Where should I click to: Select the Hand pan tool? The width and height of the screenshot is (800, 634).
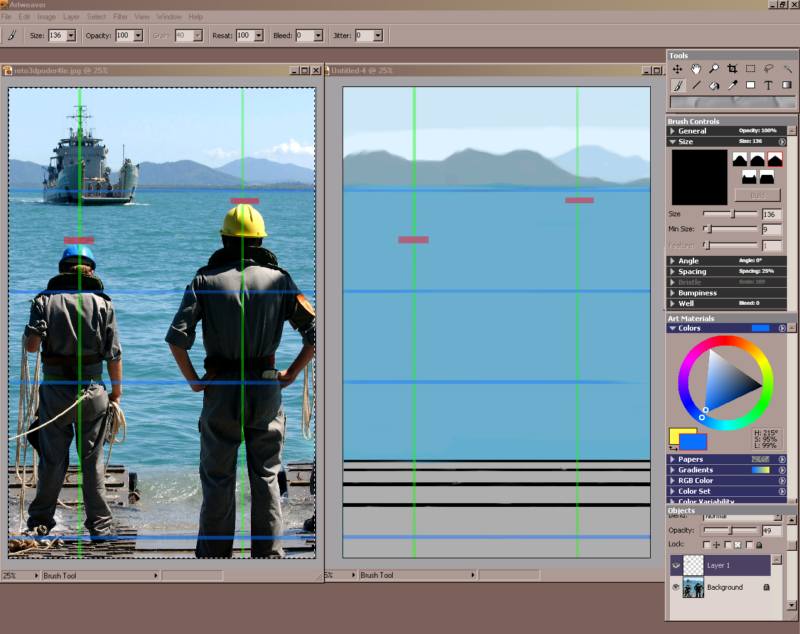tap(695, 69)
